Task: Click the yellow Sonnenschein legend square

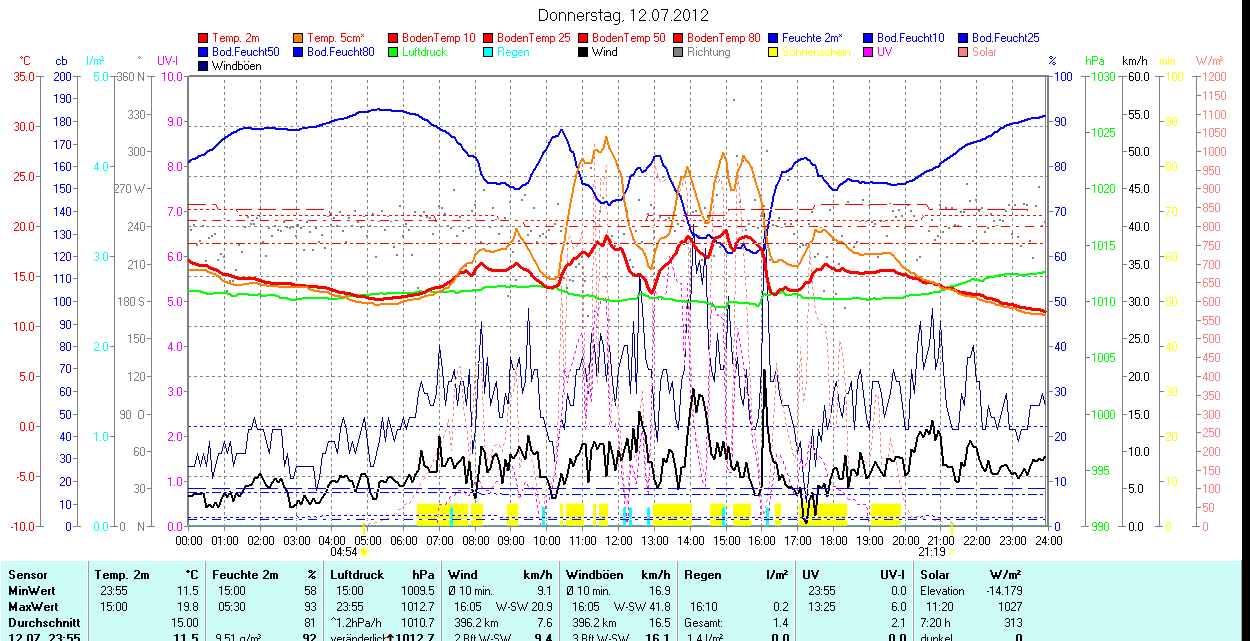Action: click(774, 52)
